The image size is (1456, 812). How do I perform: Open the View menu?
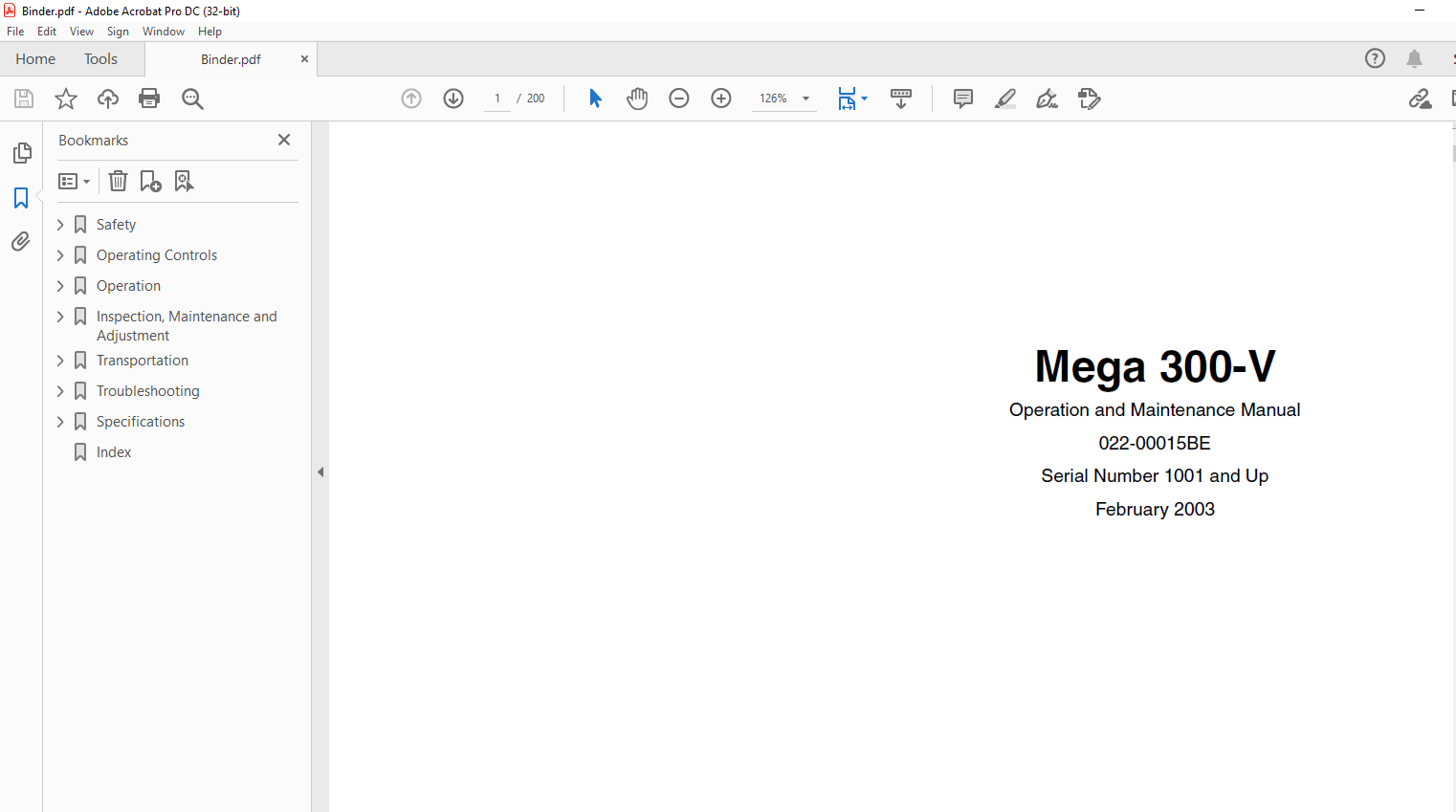(x=81, y=32)
